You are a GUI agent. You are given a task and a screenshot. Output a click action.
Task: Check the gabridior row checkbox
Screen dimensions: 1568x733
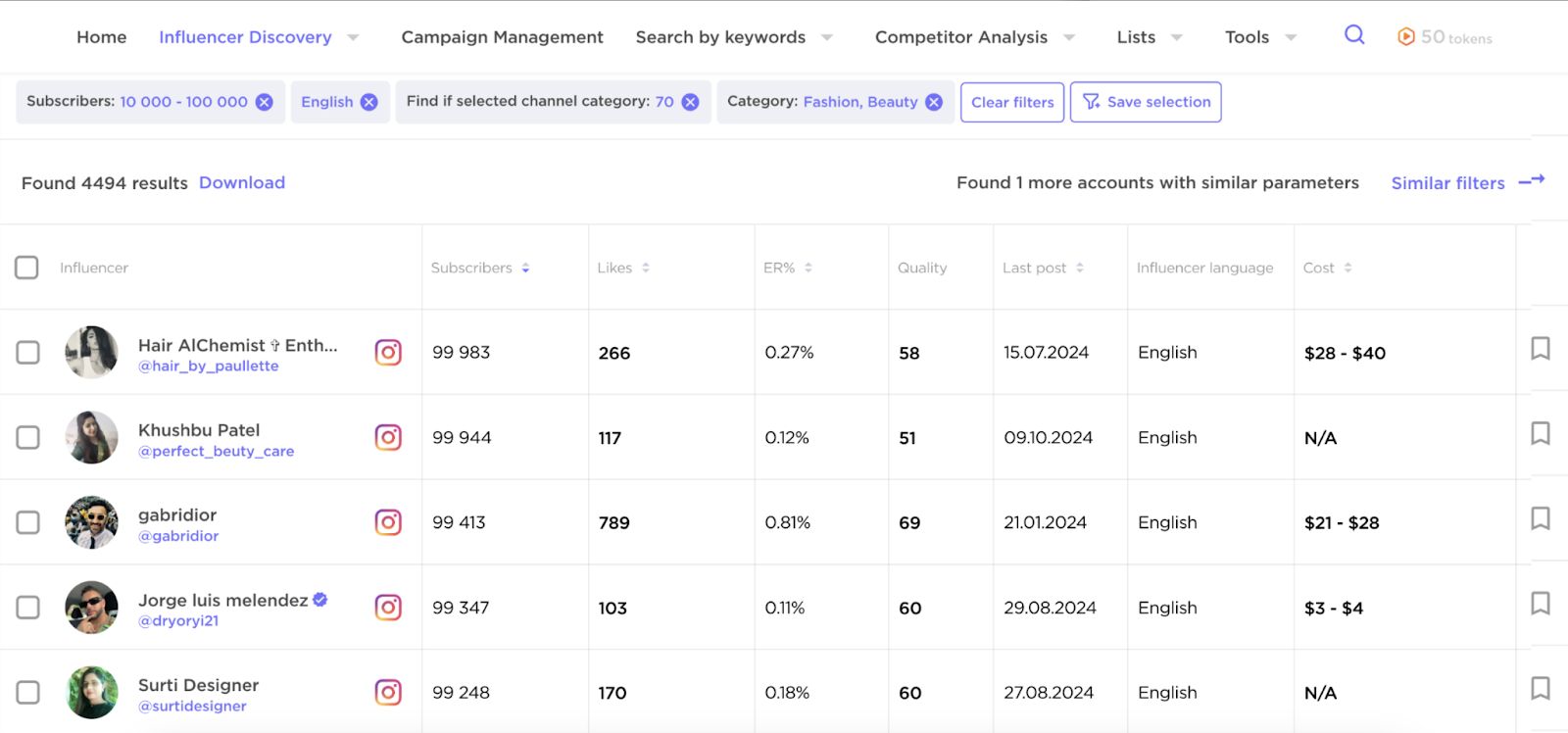click(27, 522)
